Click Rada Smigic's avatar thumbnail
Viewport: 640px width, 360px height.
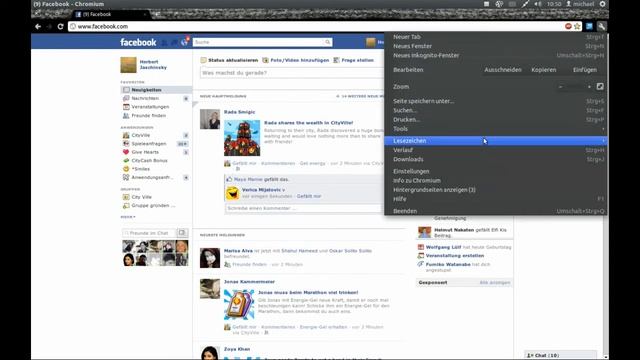[210, 119]
